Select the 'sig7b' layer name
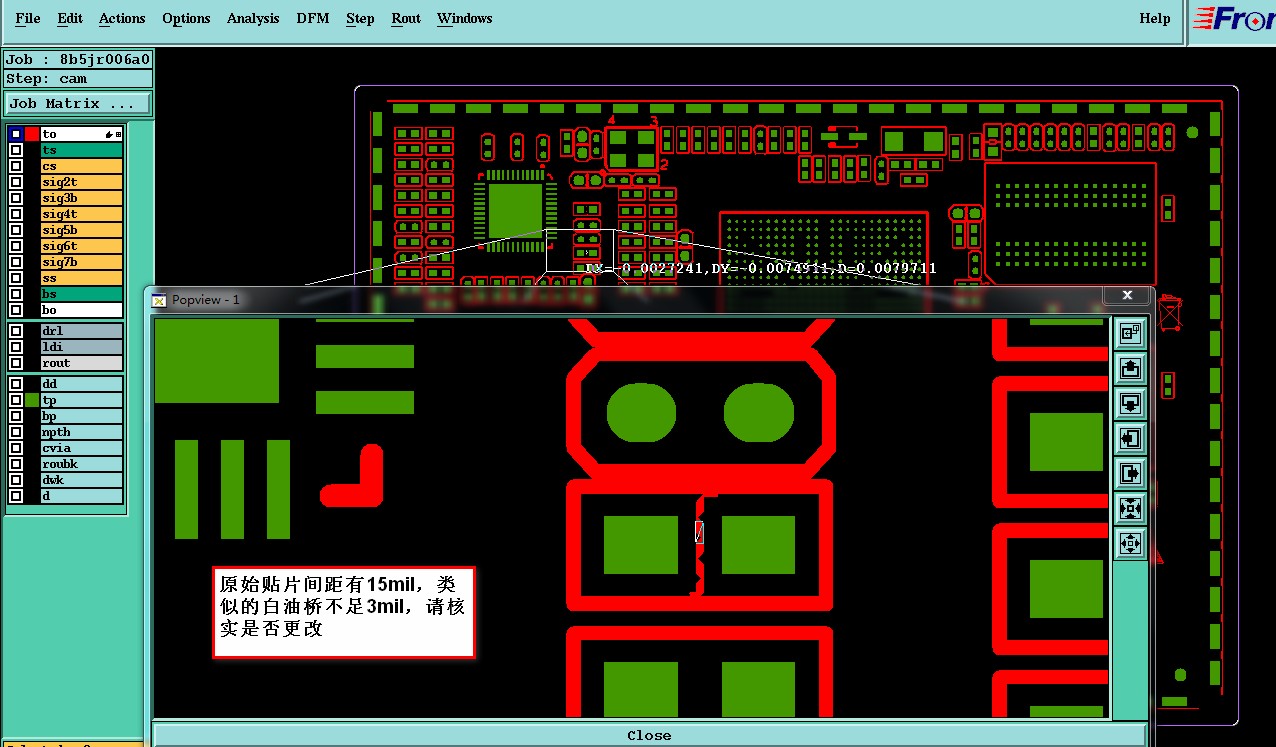This screenshot has width=1276, height=747. point(82,262)
